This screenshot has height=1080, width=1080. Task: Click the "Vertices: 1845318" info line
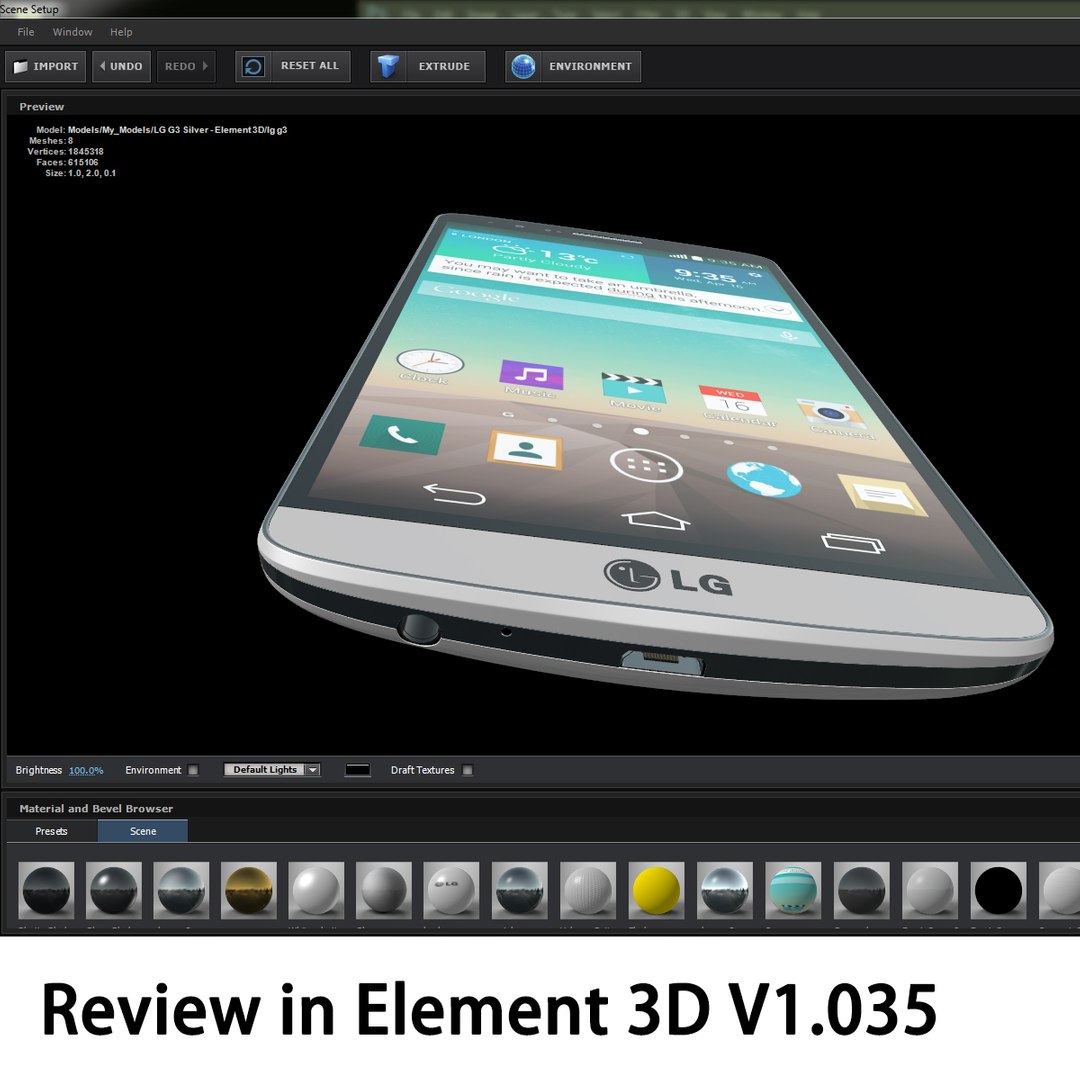point(65,152)
